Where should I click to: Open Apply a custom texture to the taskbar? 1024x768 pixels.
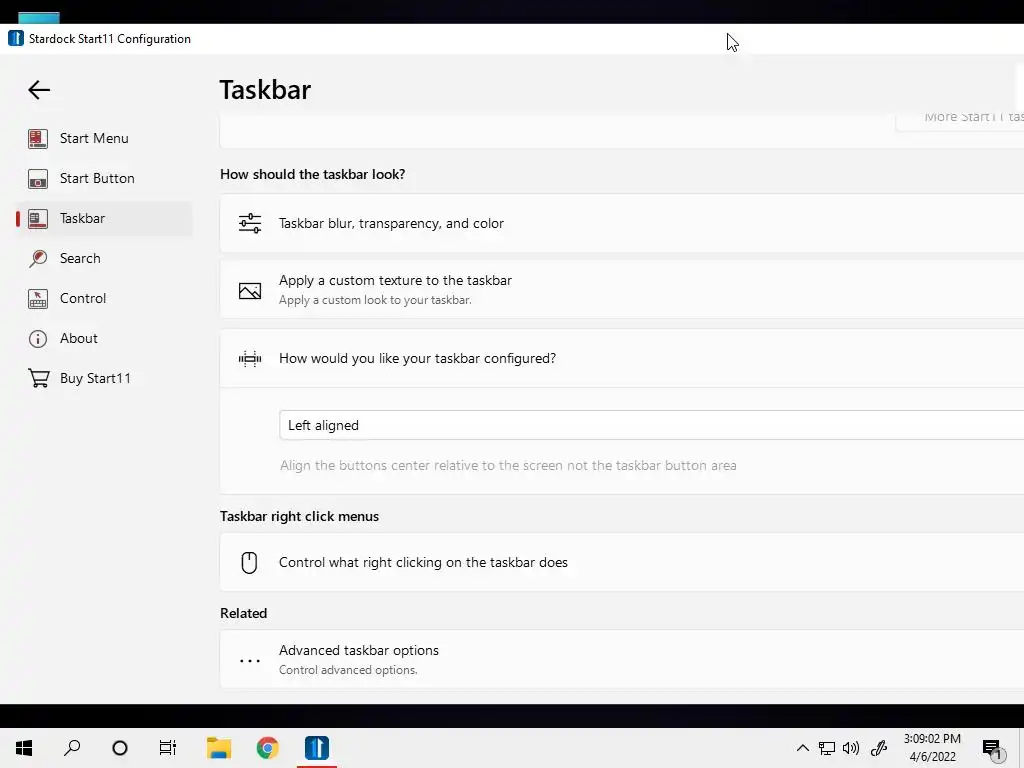(622, 289)
